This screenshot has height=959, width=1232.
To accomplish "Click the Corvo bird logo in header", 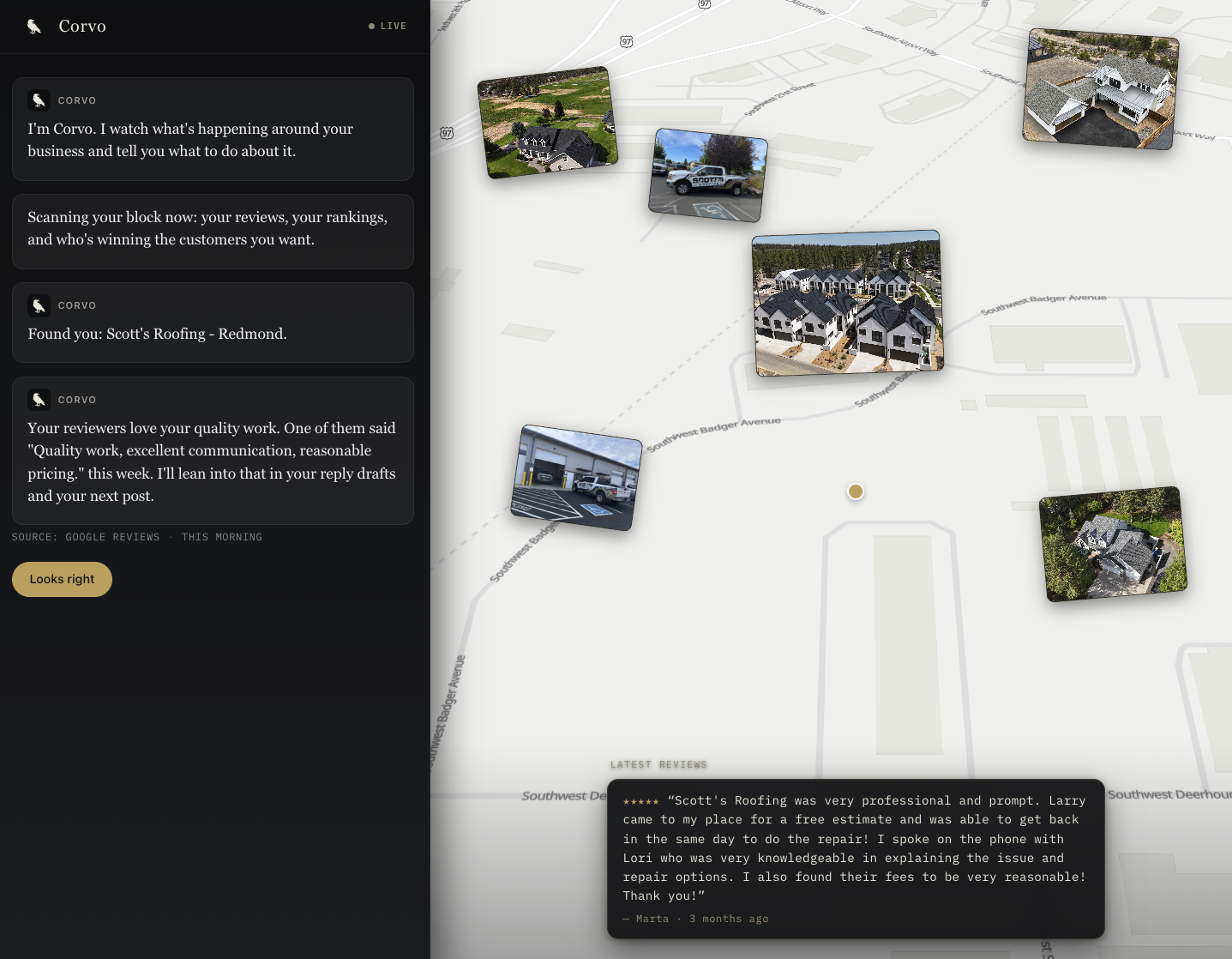I will (x=34, y=27).
